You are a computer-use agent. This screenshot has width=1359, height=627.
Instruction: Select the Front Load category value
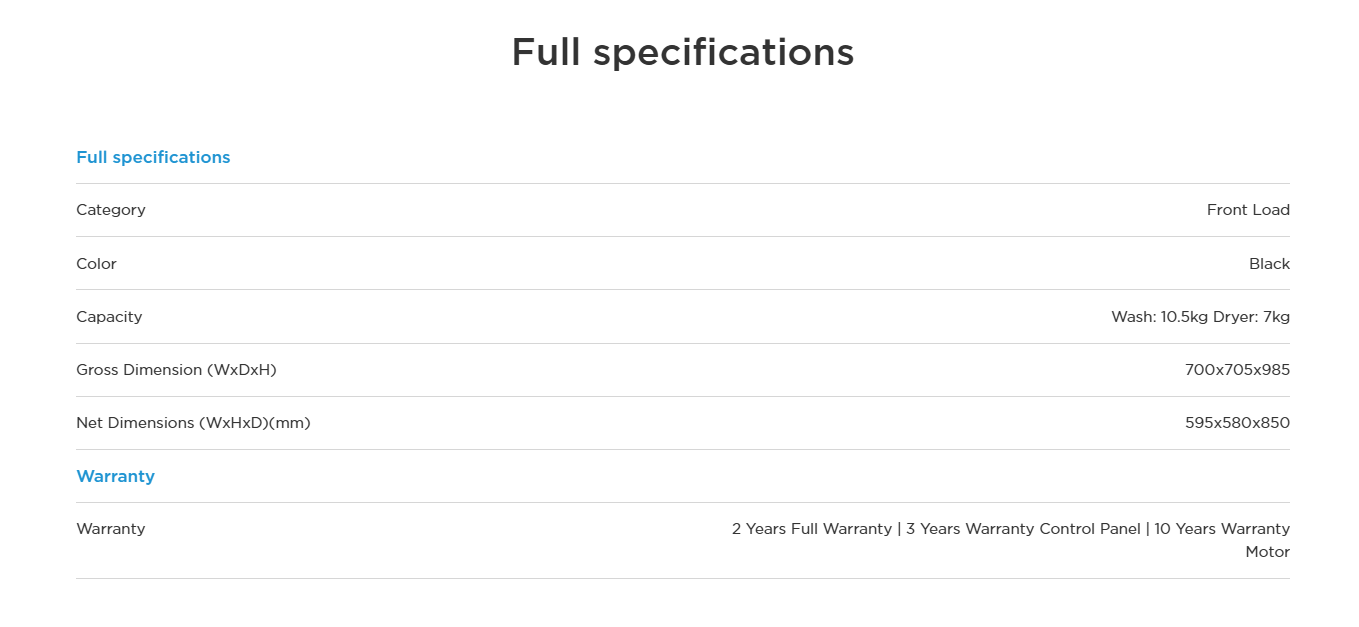tap(1248, 210)
